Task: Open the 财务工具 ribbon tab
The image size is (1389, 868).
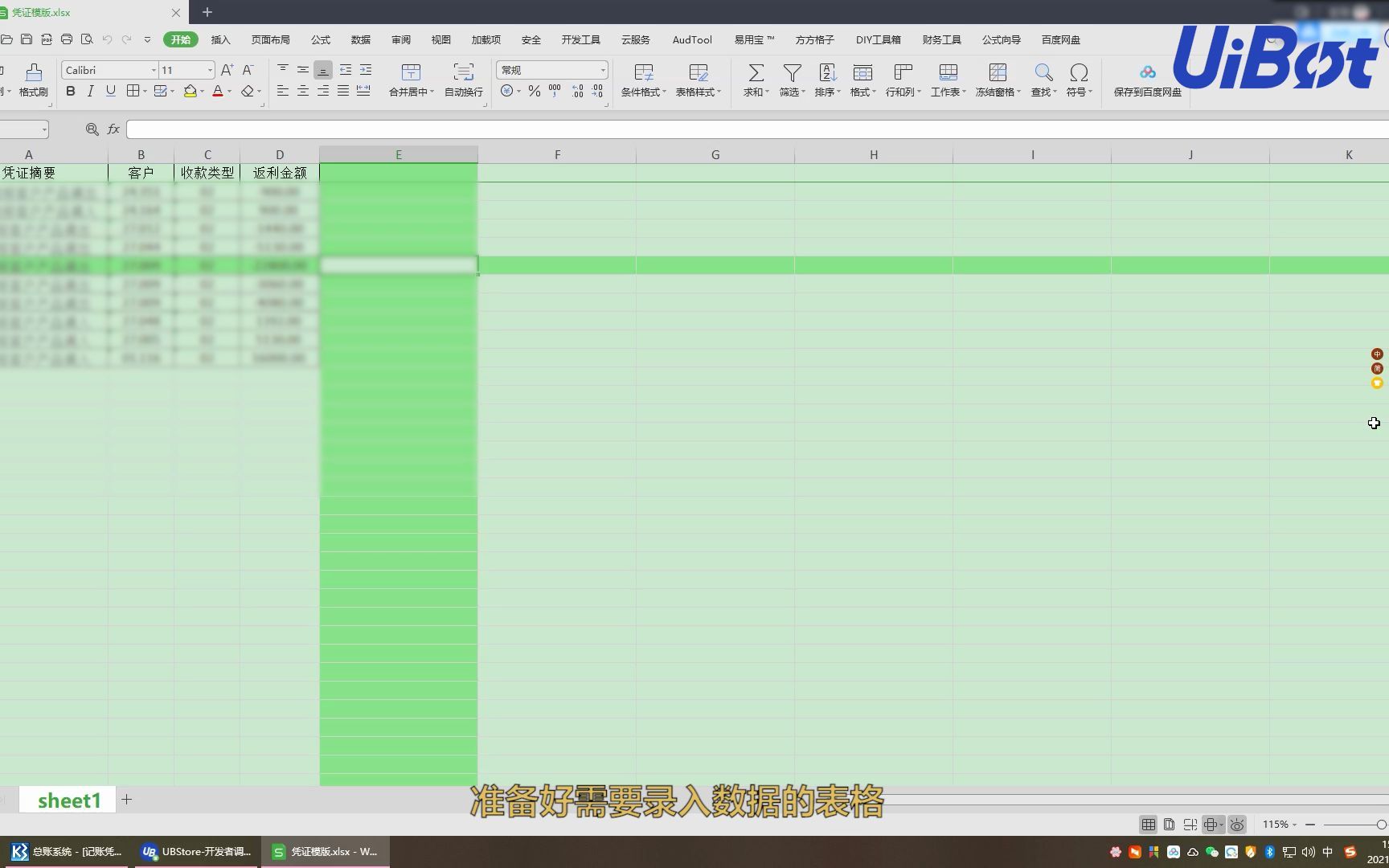Action: pyautogui.click(x=941, y=39)
